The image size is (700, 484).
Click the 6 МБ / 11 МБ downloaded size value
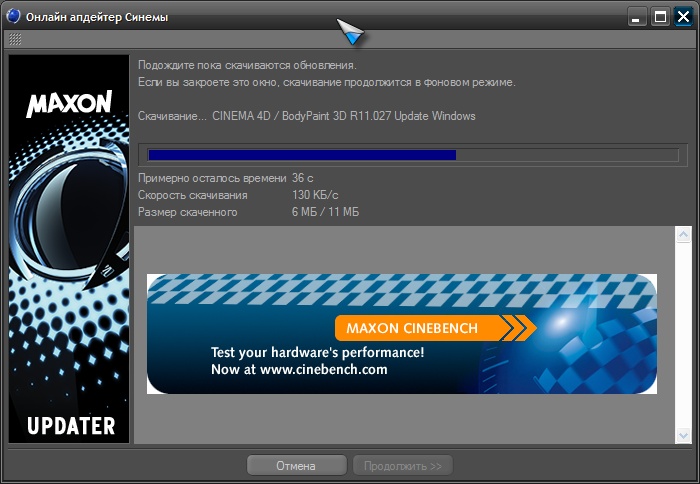click(325, 212)
